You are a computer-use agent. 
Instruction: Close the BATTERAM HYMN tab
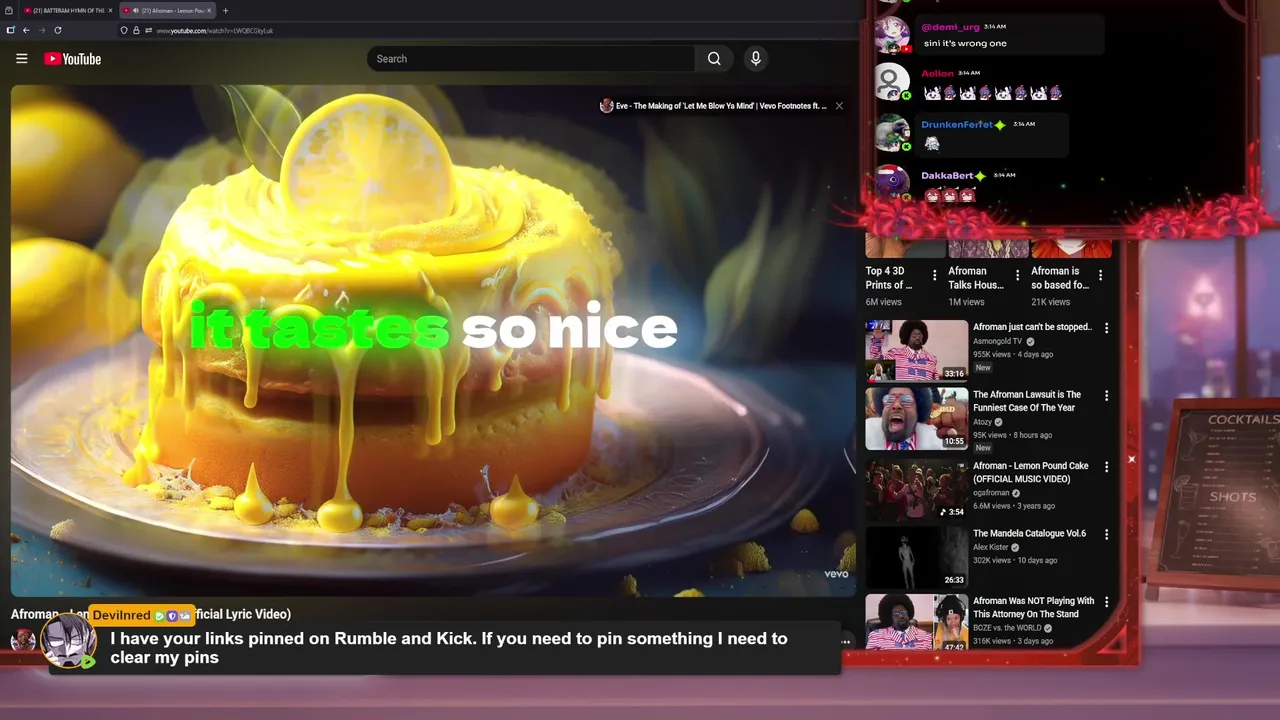[110, 10]
